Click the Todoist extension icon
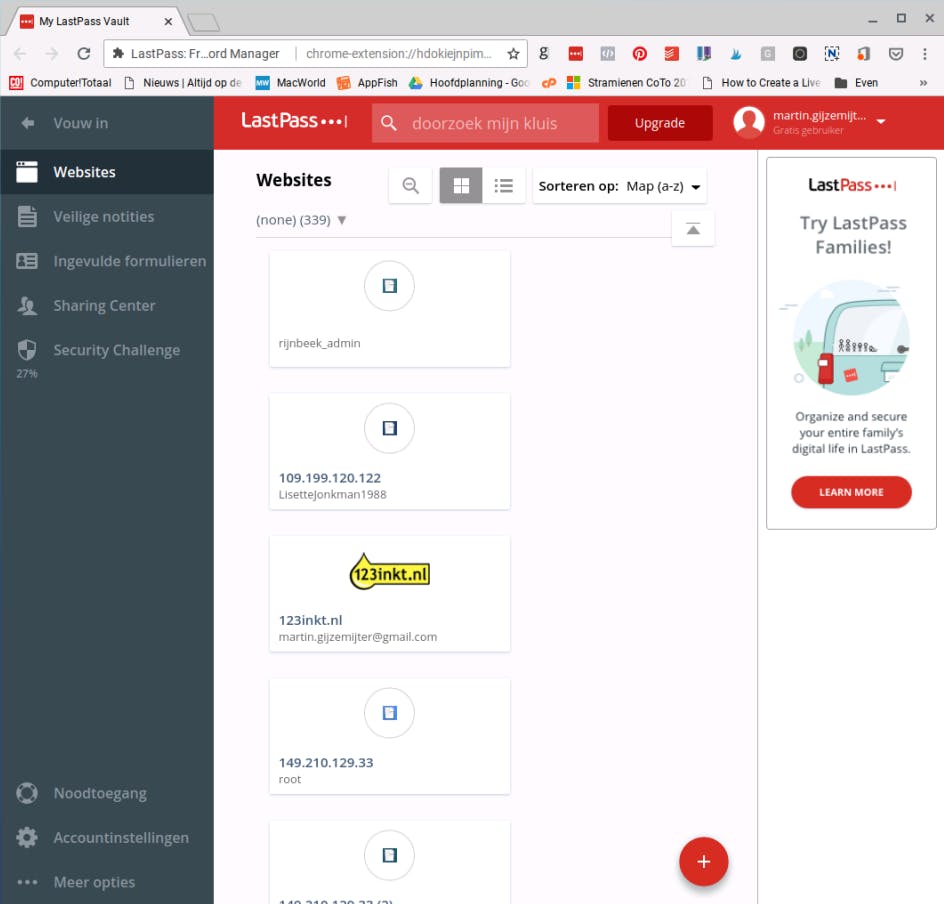 (671, 54)
